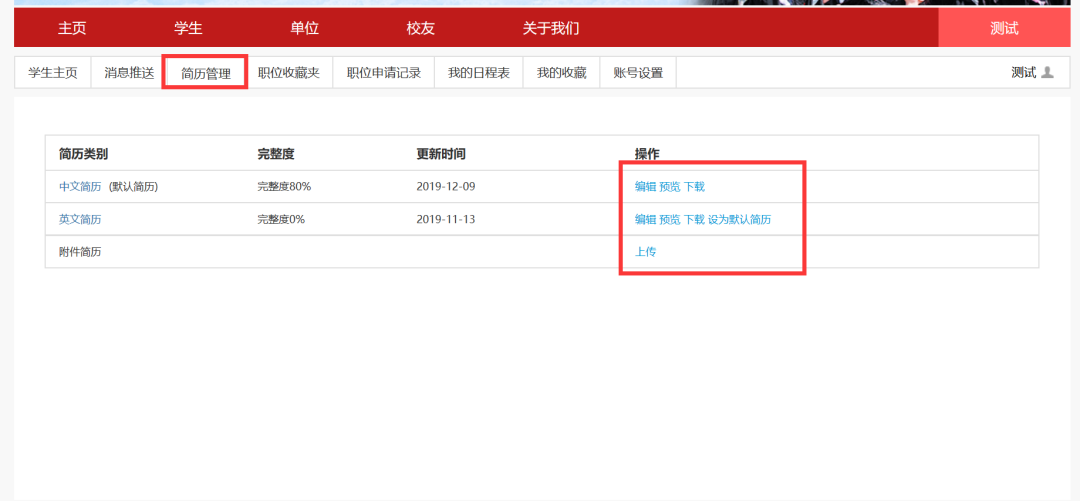
Task: Open the 英文简历 resume link
Action: 80,220
